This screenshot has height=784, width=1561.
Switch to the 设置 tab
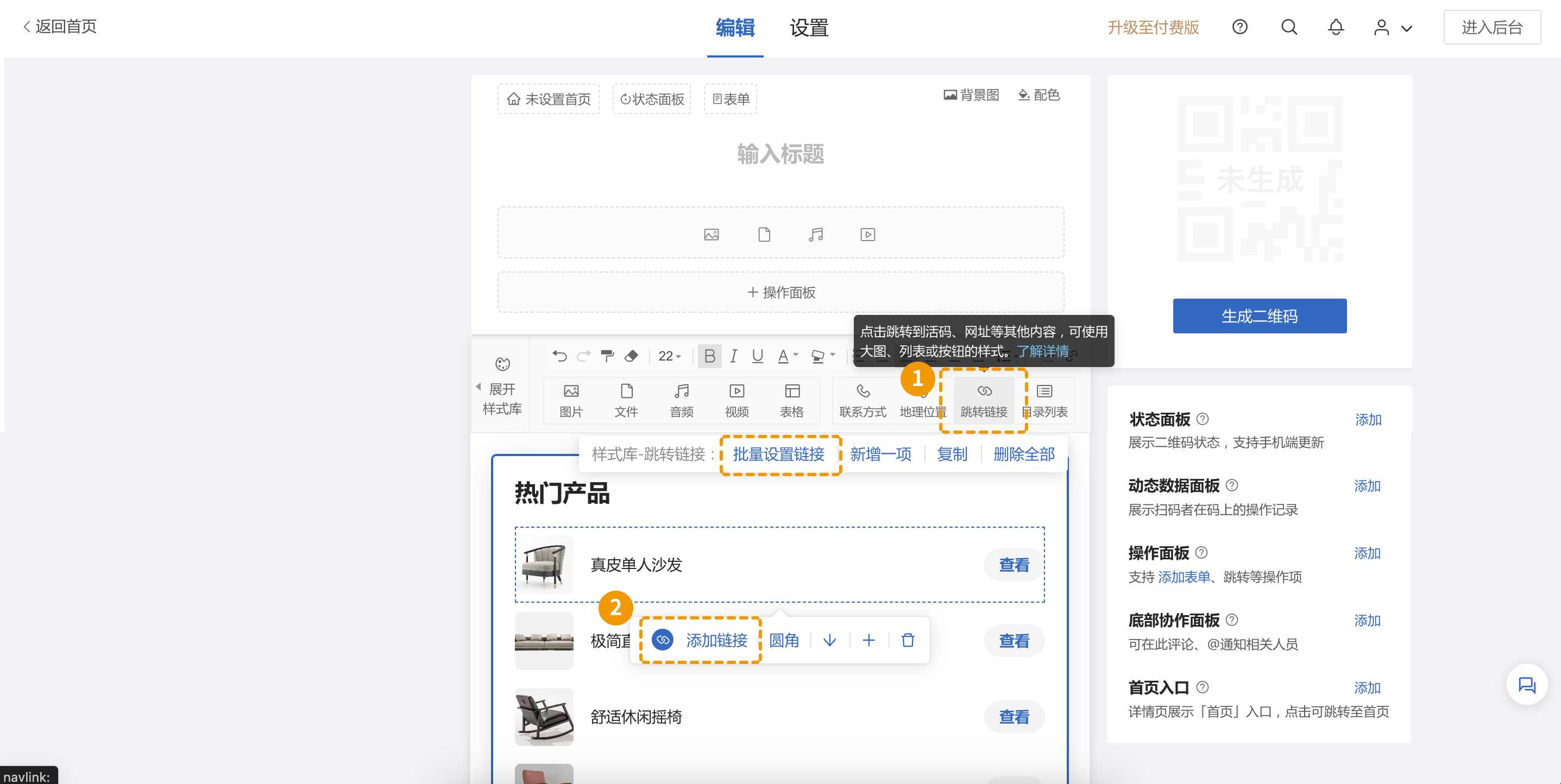click(809, 28)
